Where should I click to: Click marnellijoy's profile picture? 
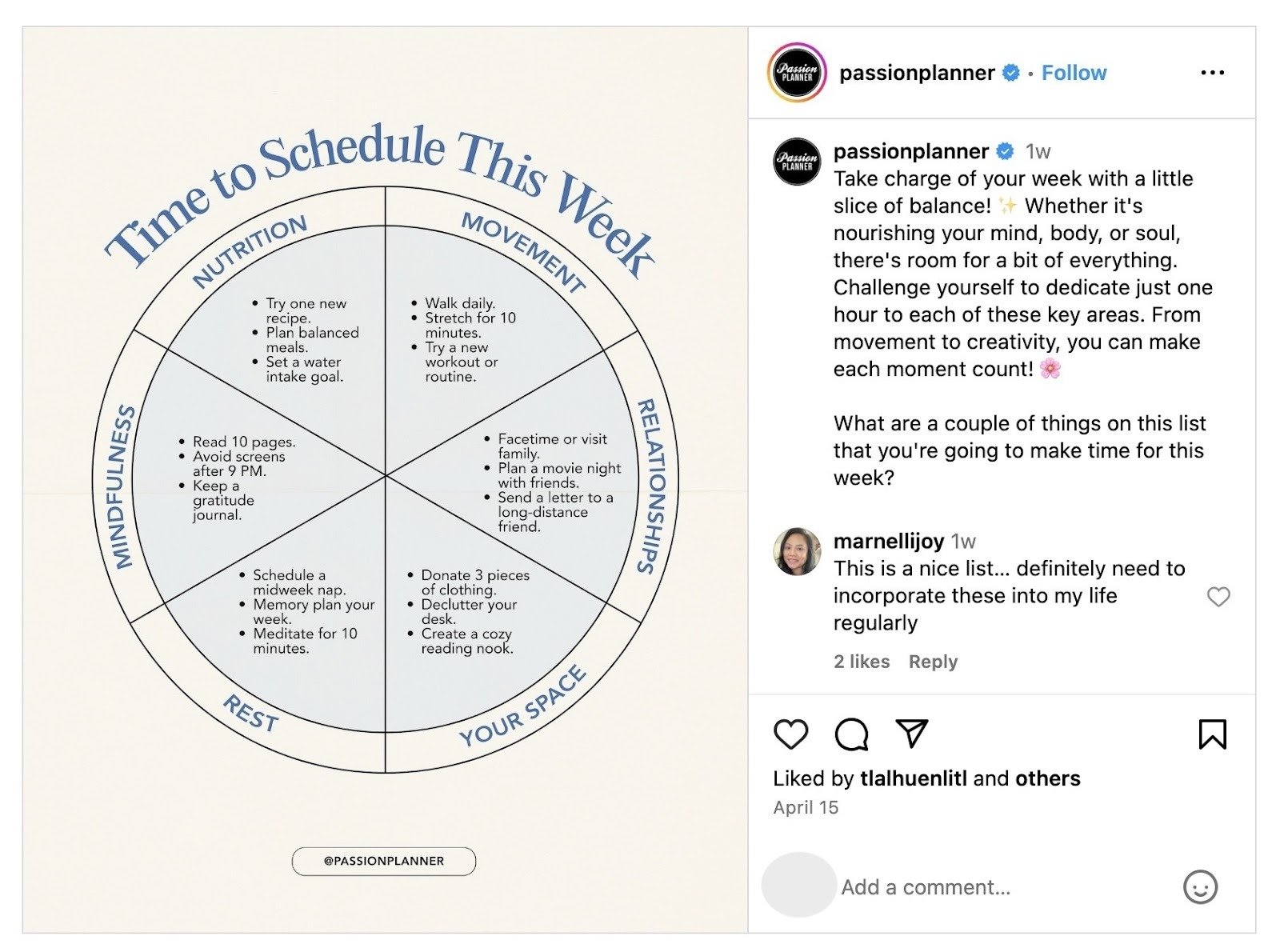(795, 546)
